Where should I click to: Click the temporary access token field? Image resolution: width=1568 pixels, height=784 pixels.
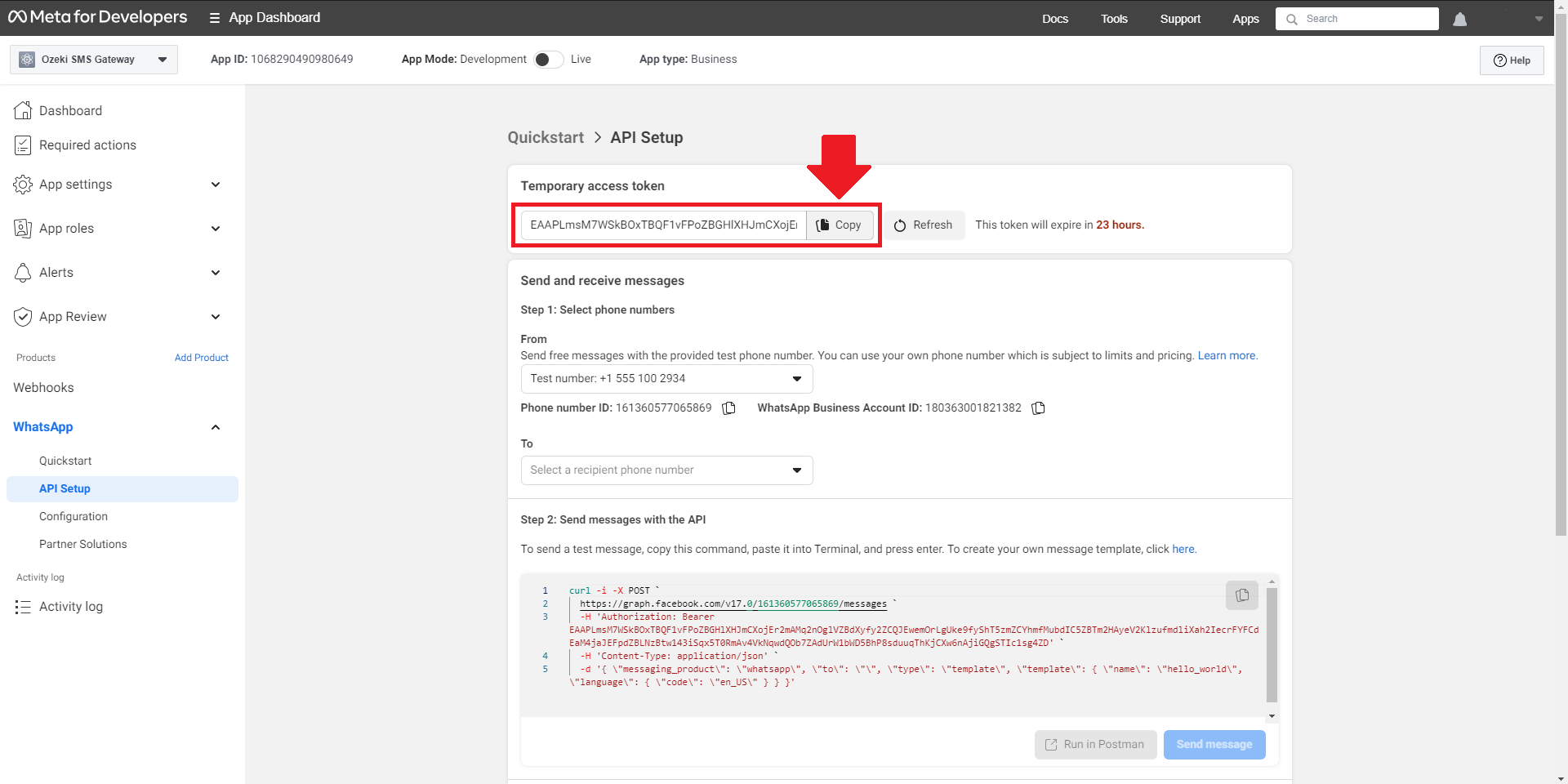(664, 225)
